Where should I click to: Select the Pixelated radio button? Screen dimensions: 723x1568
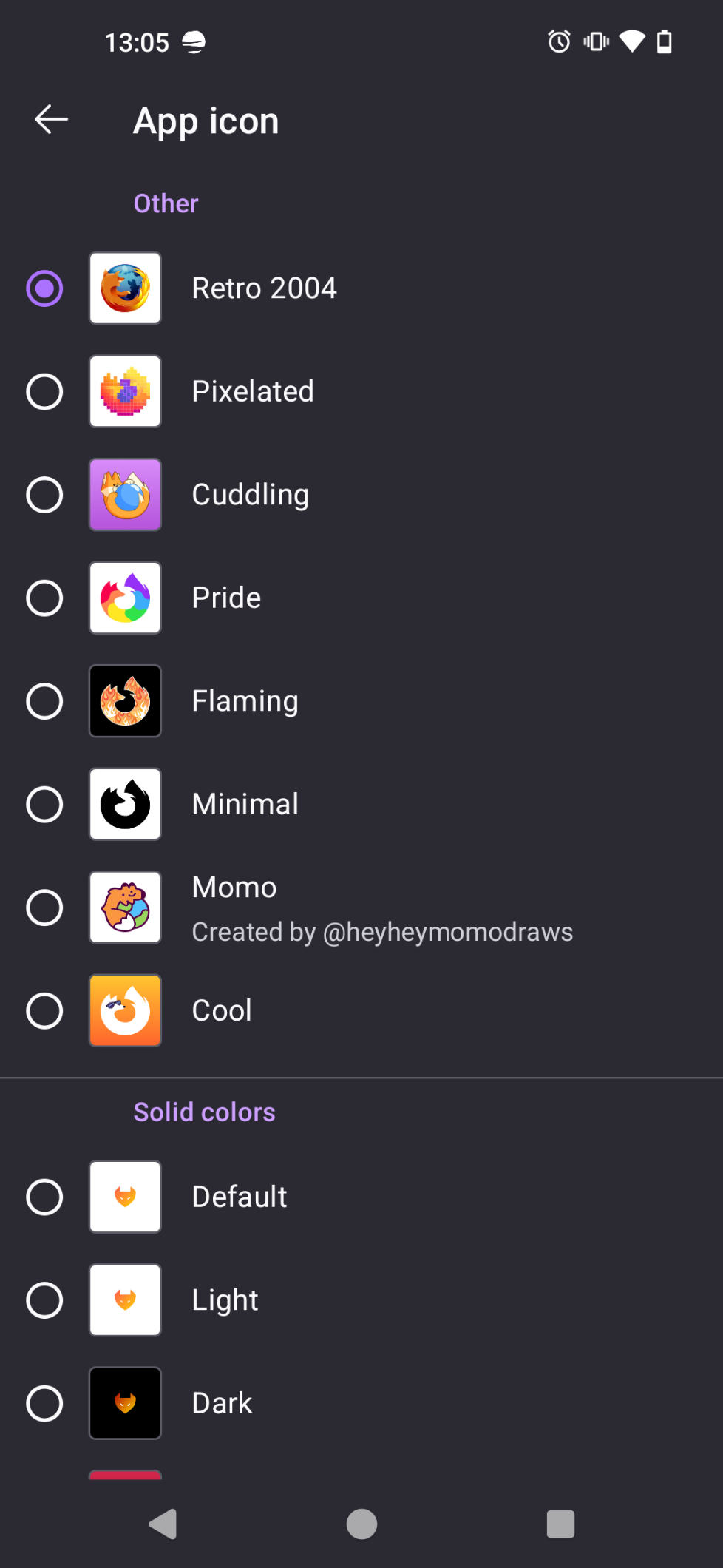pyautogui.click(x=44, y=391)
